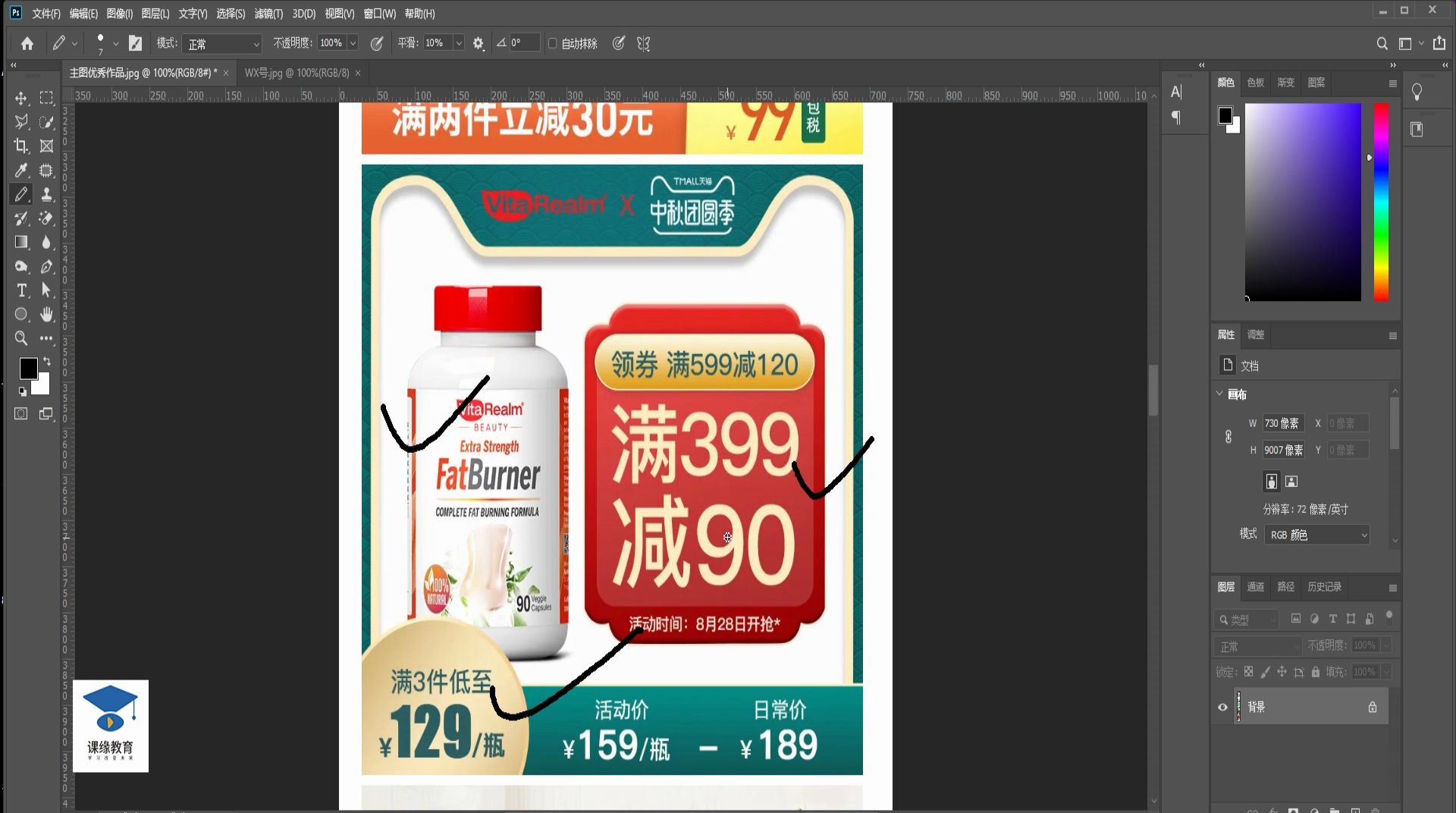The width and height of the screenshot is (1456, 813).
Task: Open the brush settings gear in options bar
Action: pyautogui.click(x=478, y=43)
